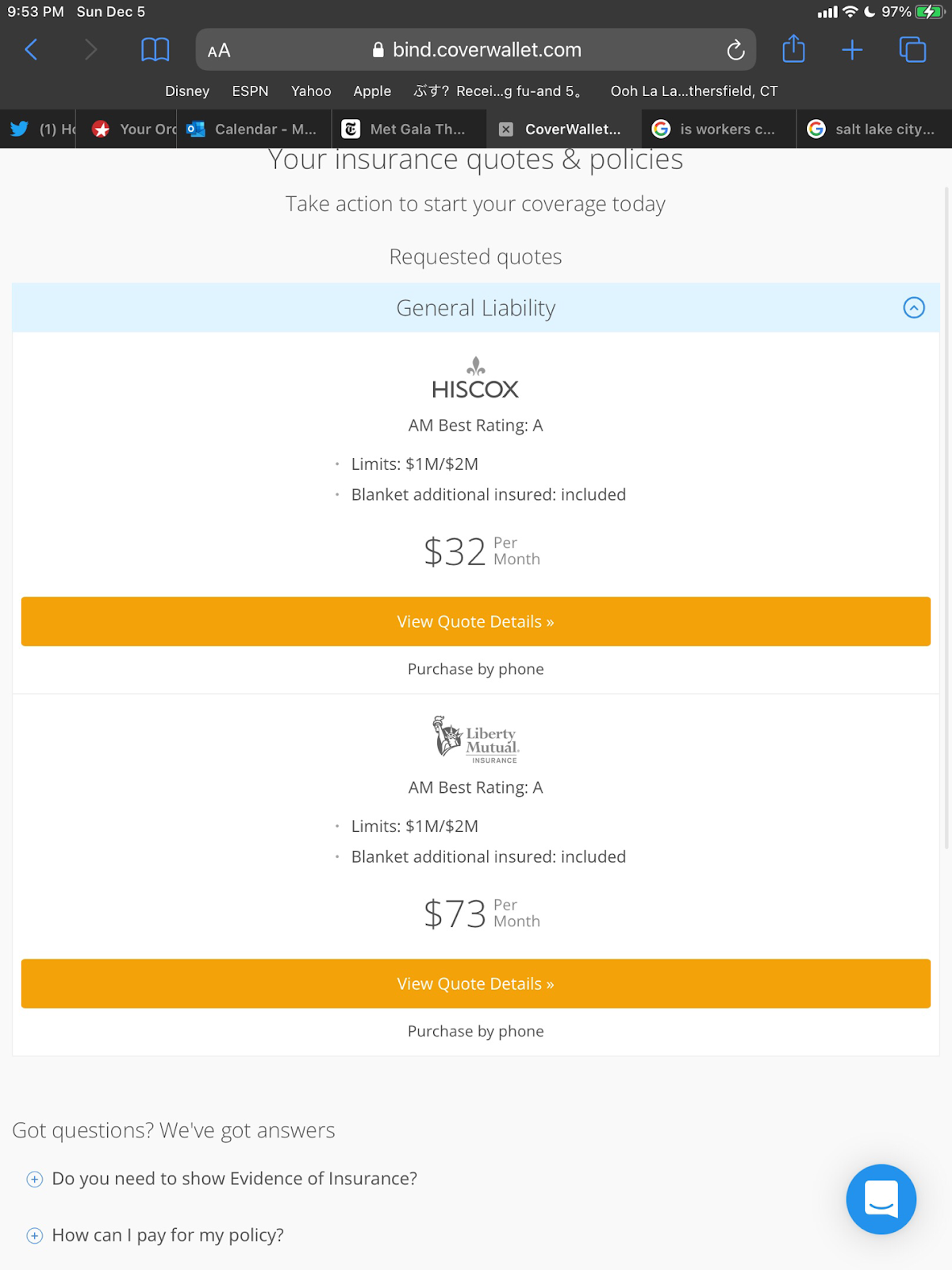
Task: View Quote Details for Hiscox
Action: coord(476,622)
